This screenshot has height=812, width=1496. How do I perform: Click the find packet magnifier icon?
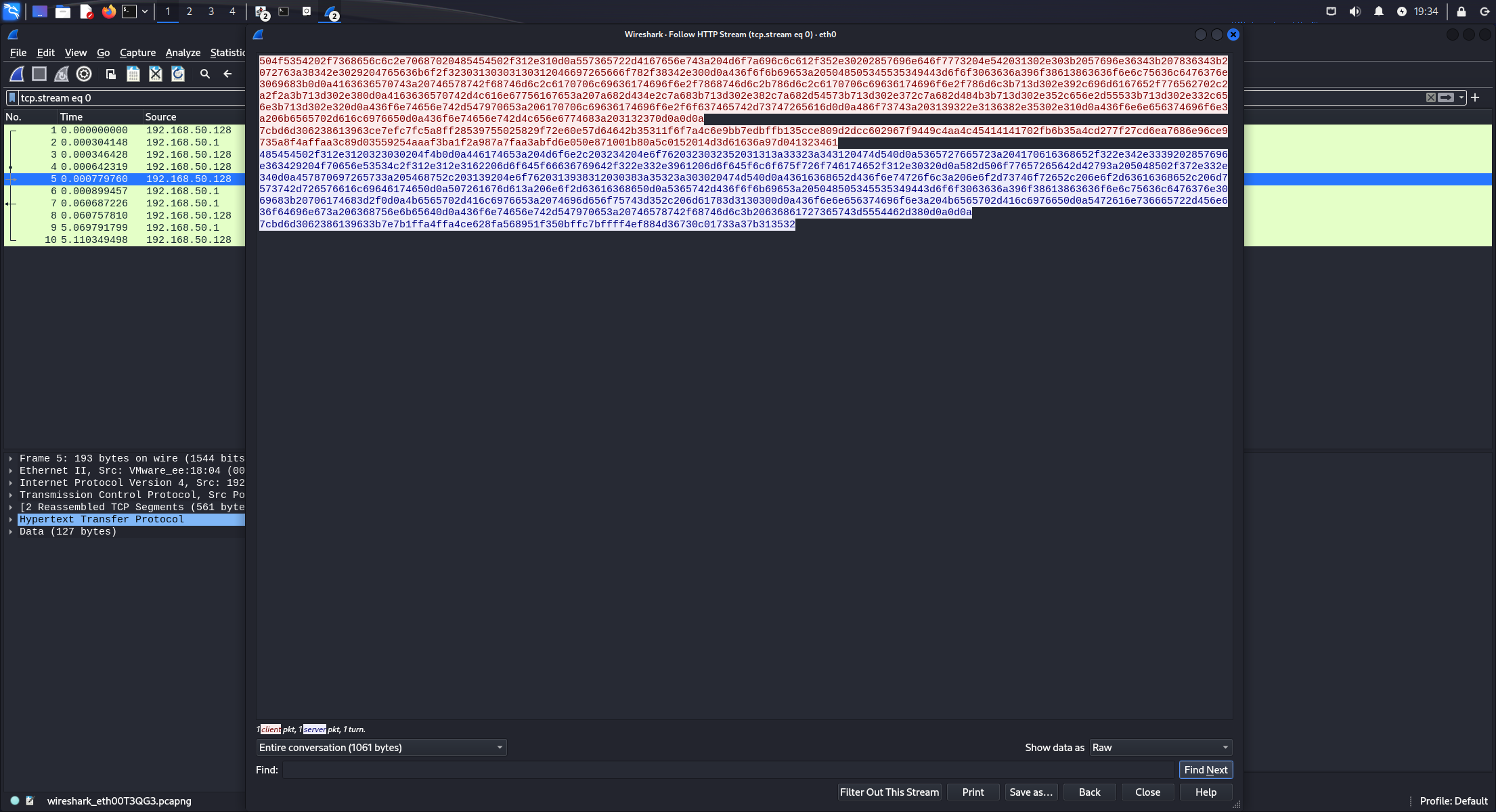(x=205, y=74)
